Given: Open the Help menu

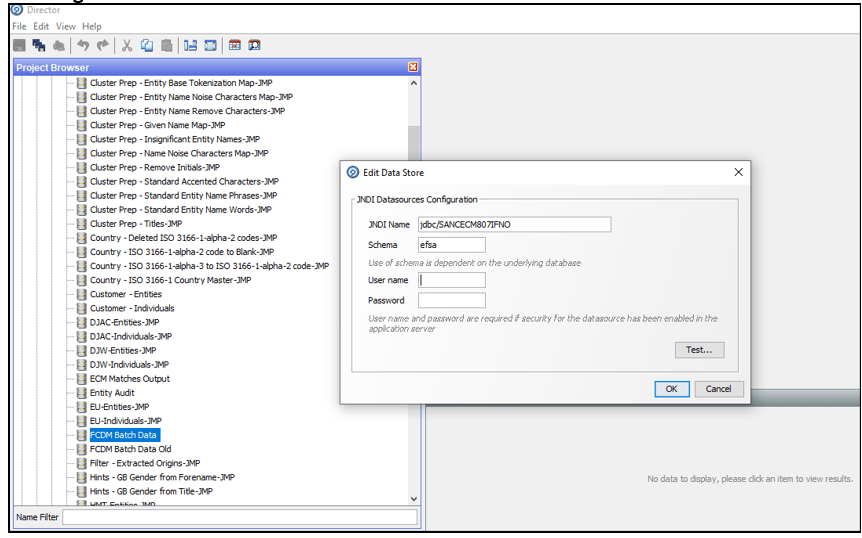Looking at the screenshot, I should pyautogui.click(x=92, y=26).
